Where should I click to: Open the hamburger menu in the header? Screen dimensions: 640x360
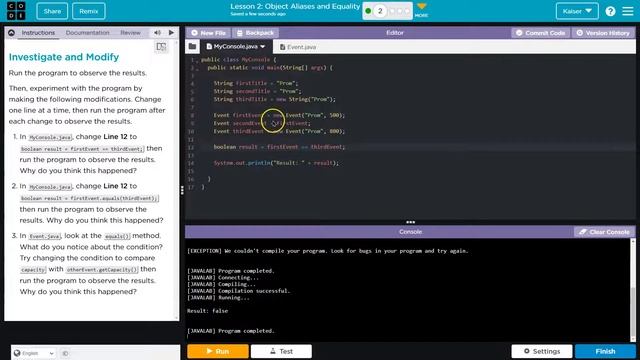click(628, 11)
